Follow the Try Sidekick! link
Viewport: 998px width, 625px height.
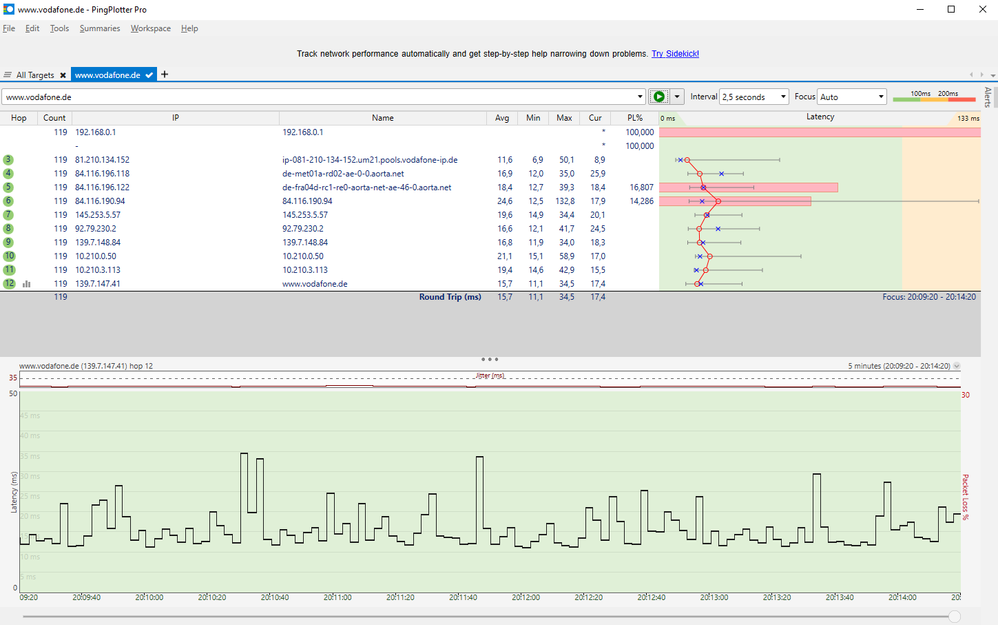click(675, 54)
